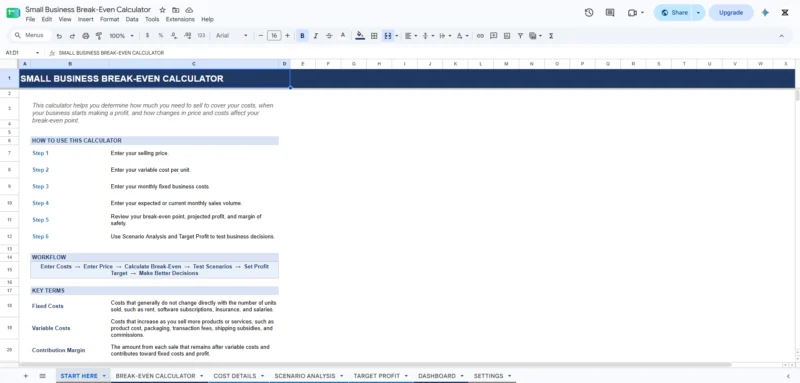800x383 pixels.
Task: Toggle bold formatting
Action: [303, 36]
